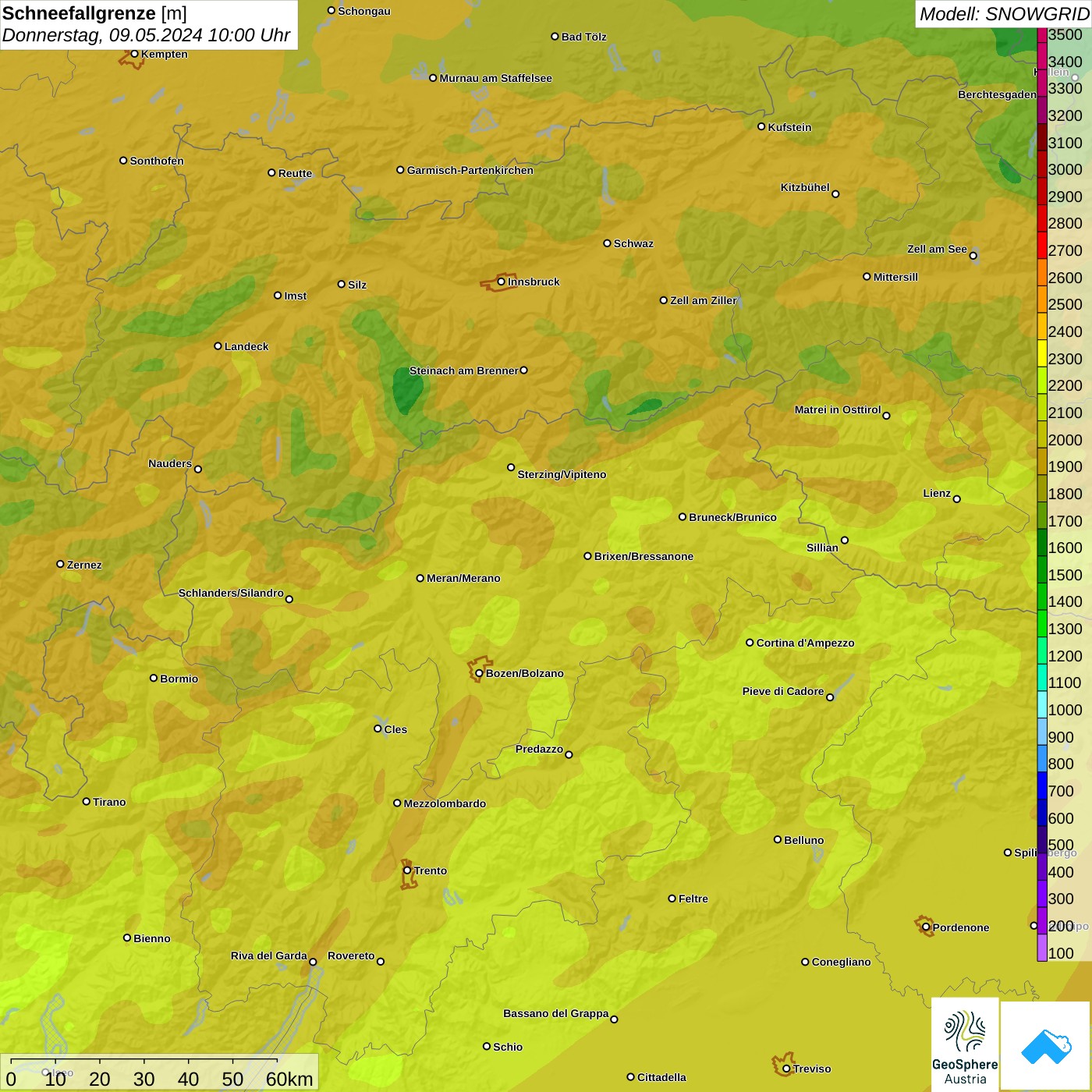Click the Brixen/Bressanone label

[643, 556]
